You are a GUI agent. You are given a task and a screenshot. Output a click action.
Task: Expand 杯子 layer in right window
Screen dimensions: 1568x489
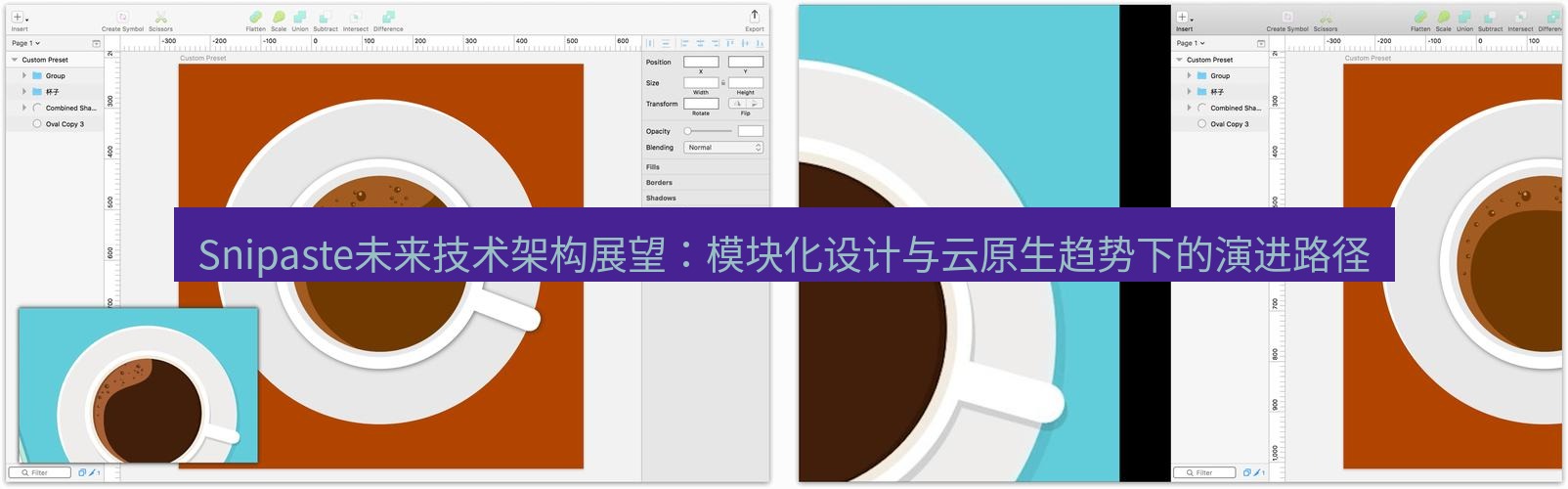[1190, 92]
